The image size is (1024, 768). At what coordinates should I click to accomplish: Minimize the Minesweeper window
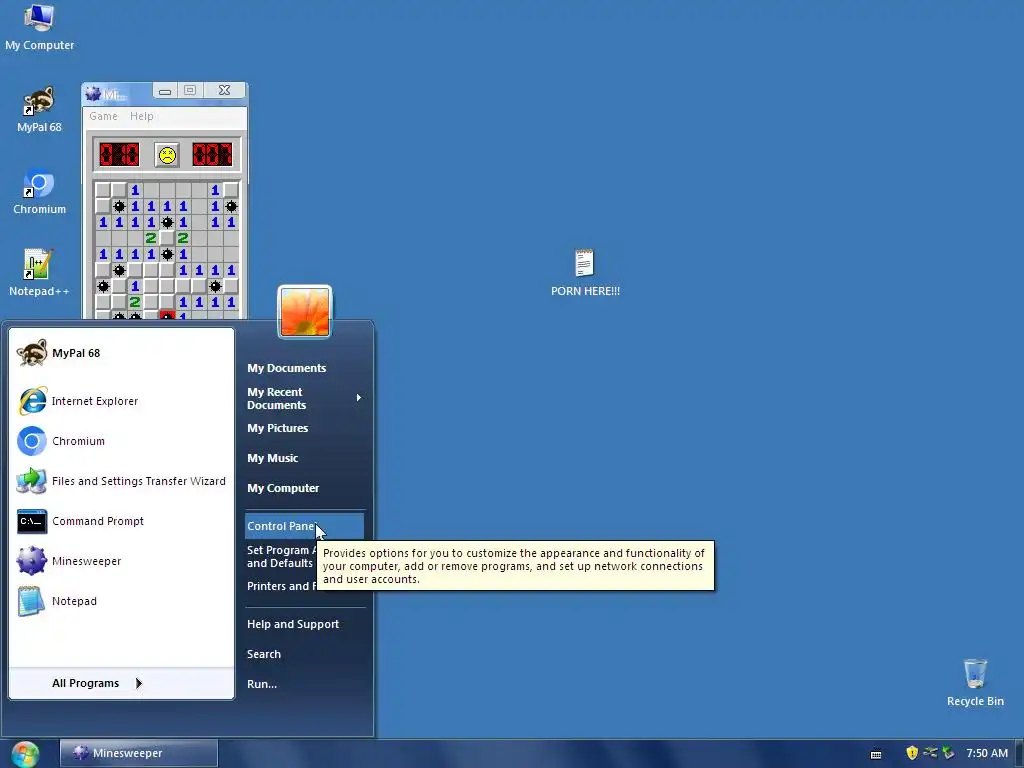click(165, 91)
